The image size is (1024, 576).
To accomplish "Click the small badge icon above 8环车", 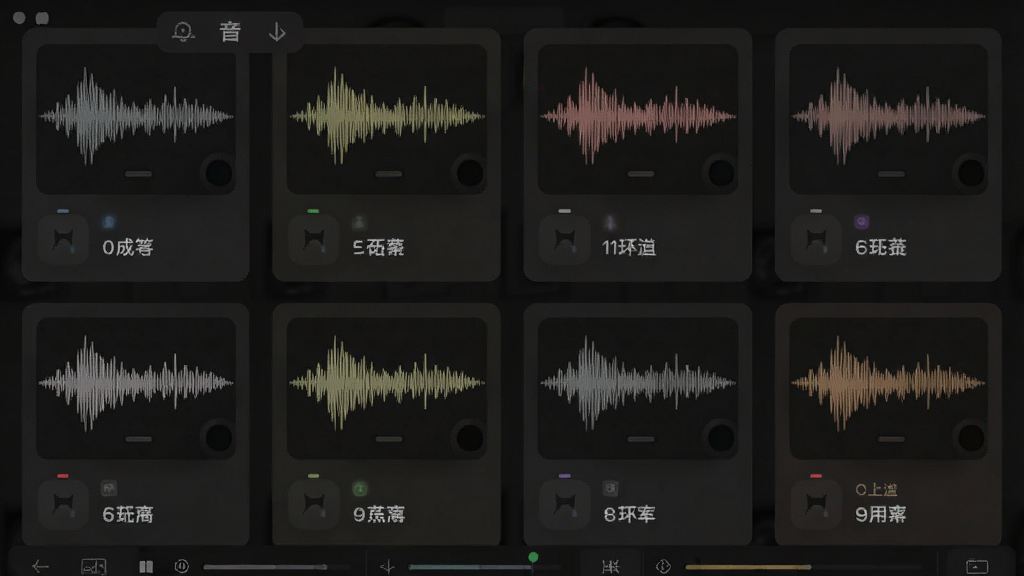I will pyautogui.click(x=610, y=488).
